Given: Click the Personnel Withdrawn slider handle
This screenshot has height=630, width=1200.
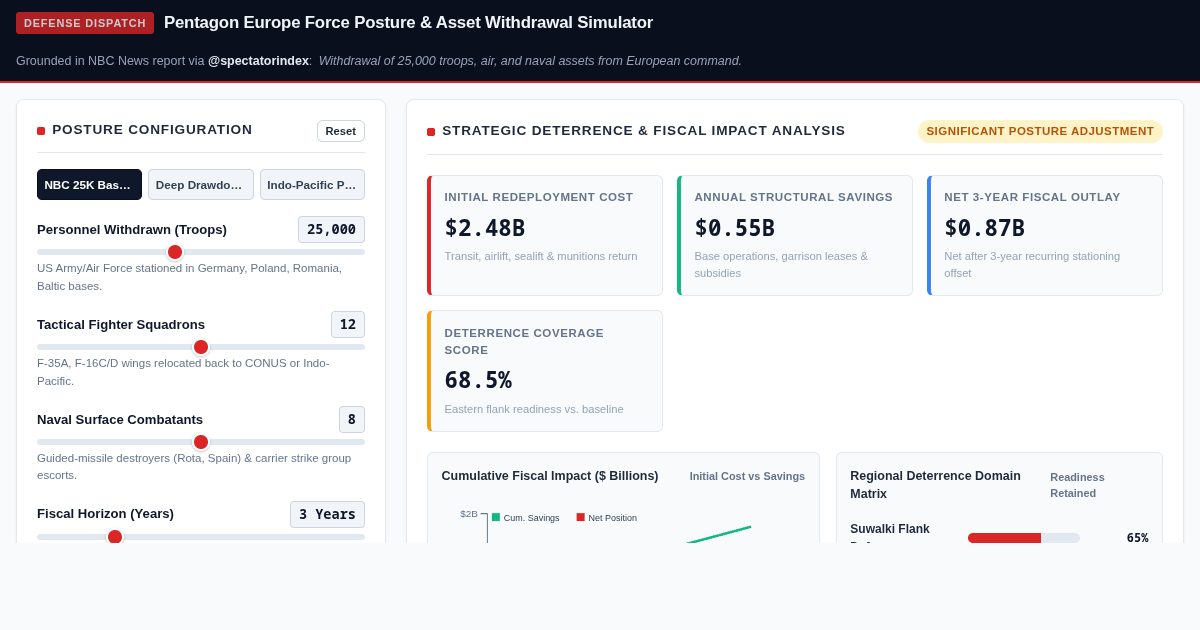Looking at the screenshot, I should tap(175, 252).
